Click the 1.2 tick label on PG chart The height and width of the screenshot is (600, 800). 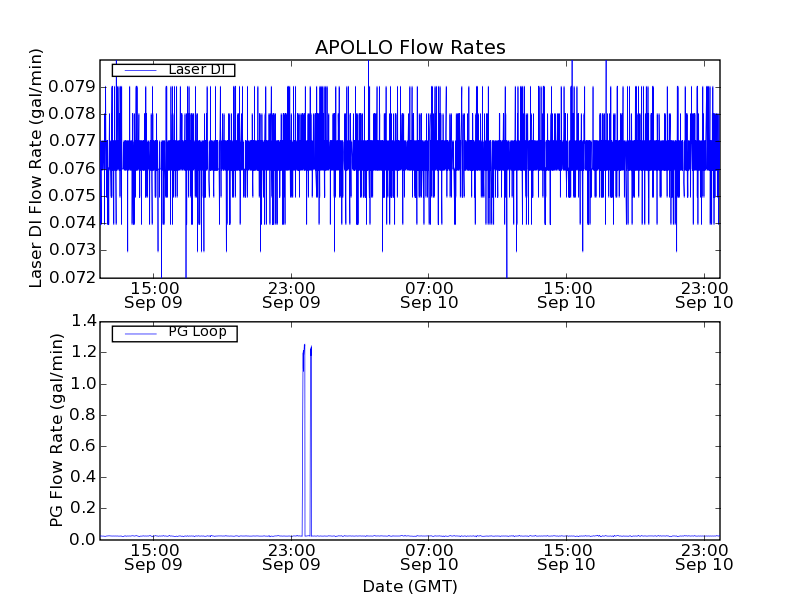click(83, 352)
